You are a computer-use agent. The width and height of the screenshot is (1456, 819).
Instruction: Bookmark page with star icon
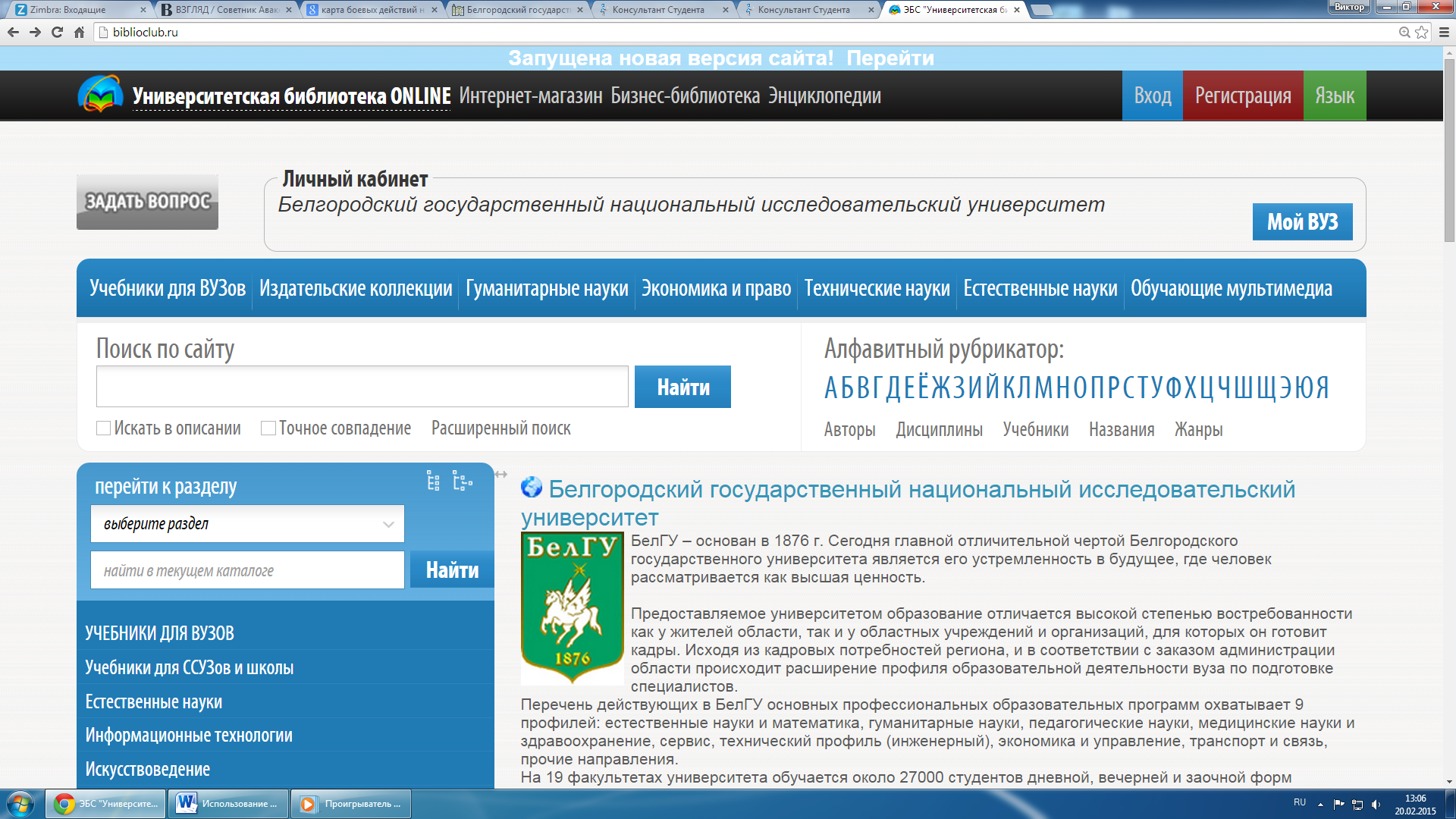(x=1422, y=32)
